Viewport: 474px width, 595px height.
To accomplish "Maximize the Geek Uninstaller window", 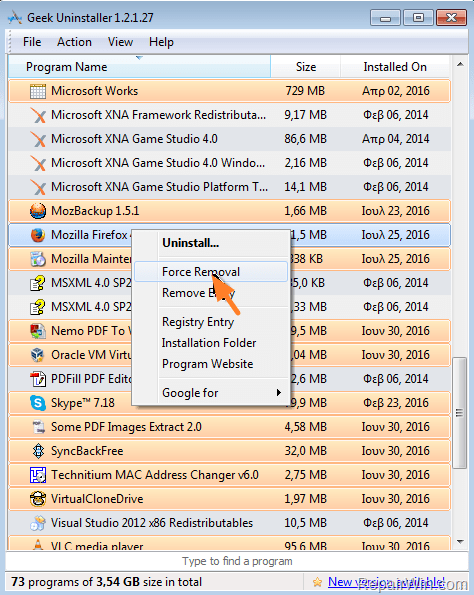I will (418, 17).
